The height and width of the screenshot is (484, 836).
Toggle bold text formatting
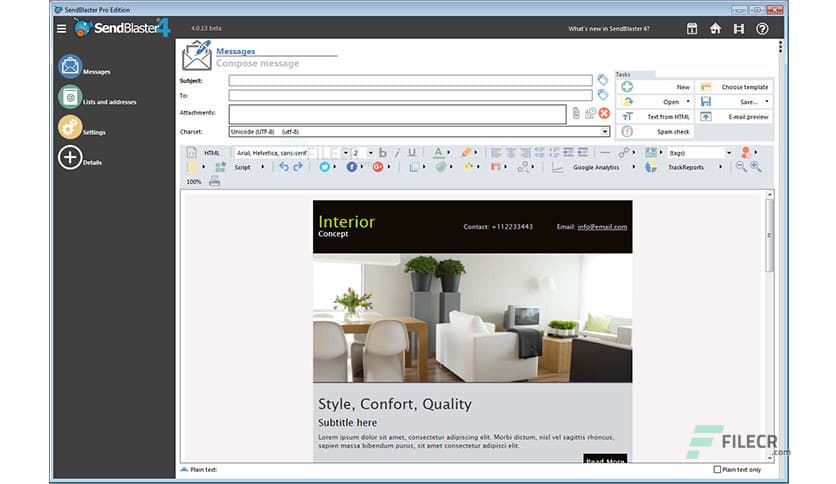point(383,153)
